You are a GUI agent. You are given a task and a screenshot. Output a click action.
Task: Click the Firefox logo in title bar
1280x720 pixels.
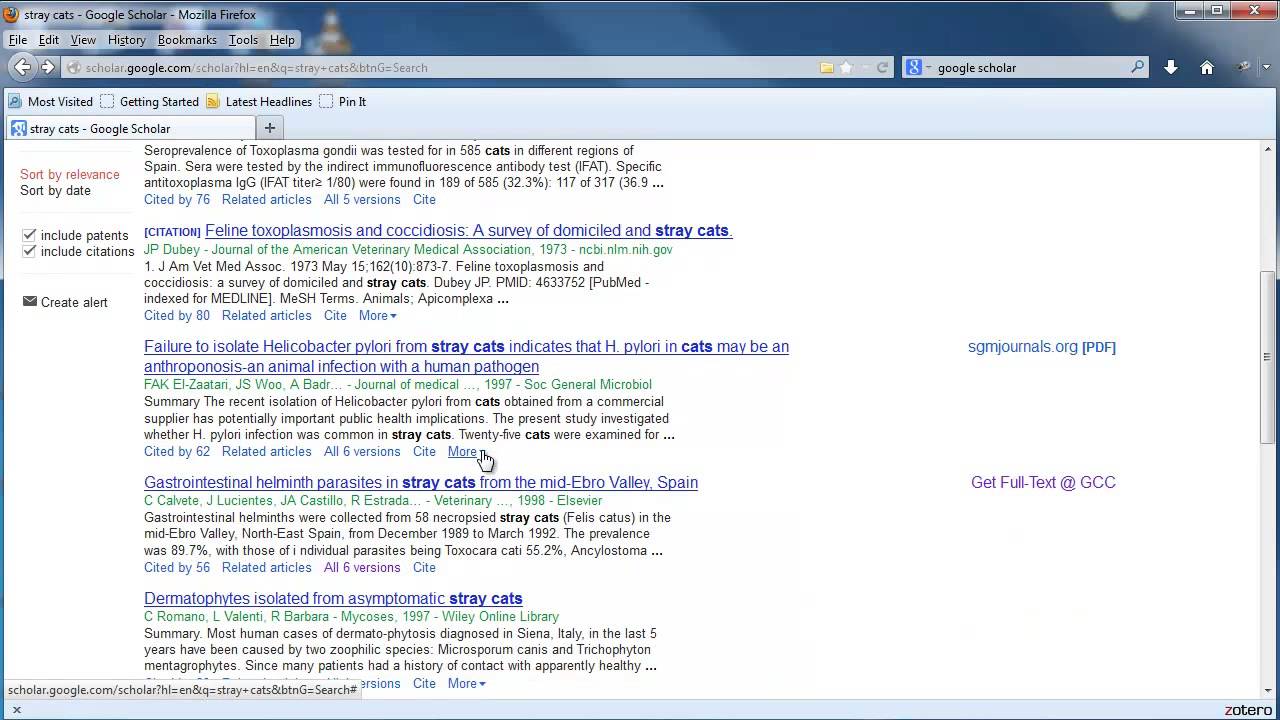coord(11,14)
